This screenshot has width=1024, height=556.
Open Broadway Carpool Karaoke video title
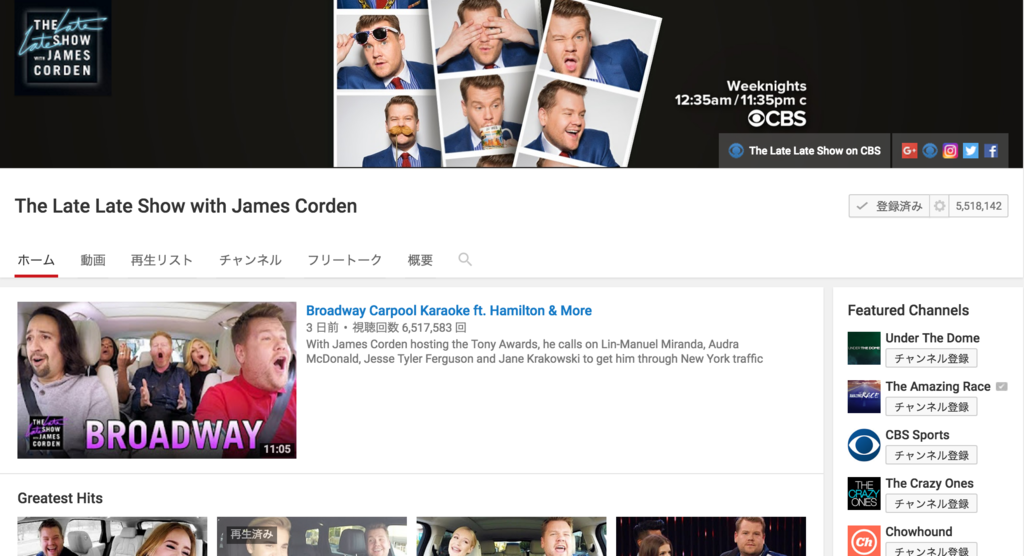(x=449, y=310)
